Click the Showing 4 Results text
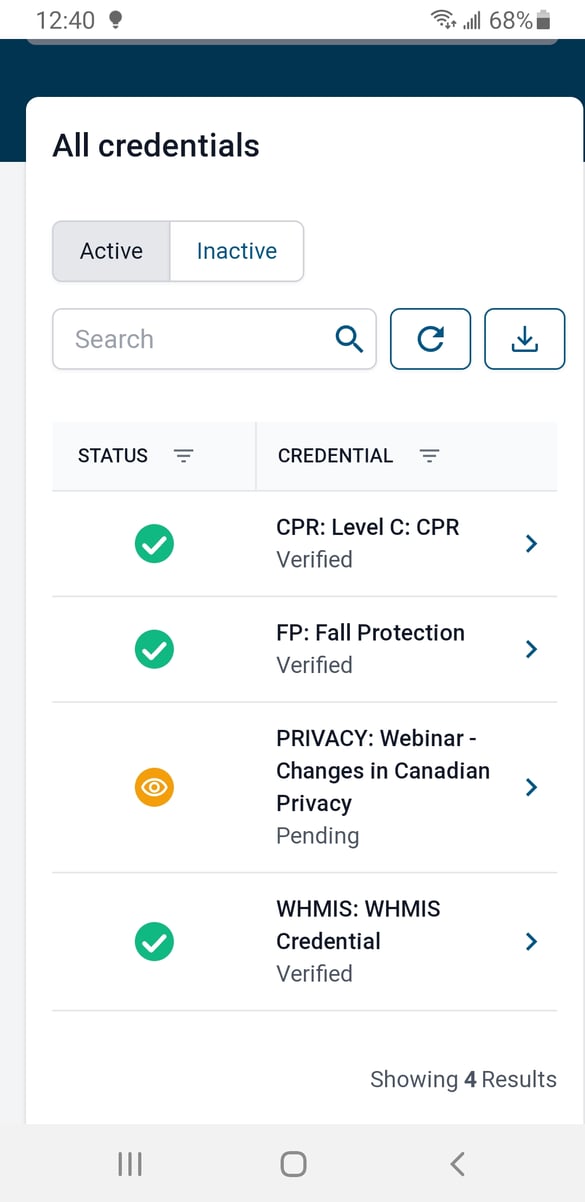The width and height of the screenshot is (585, 1202). tap(463, 1079)
